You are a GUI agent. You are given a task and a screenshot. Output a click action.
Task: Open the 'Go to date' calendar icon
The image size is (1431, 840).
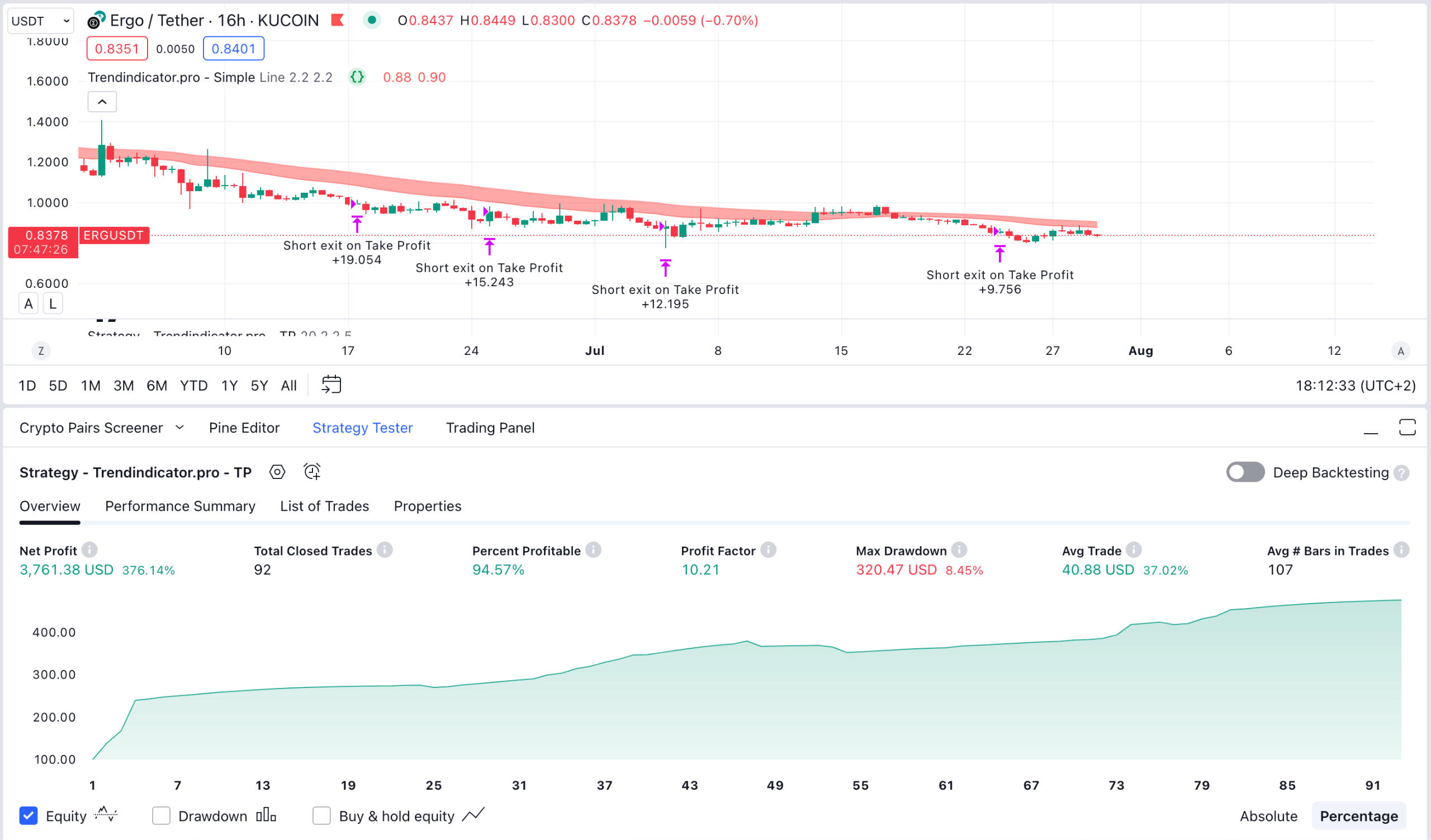[331, 385]
